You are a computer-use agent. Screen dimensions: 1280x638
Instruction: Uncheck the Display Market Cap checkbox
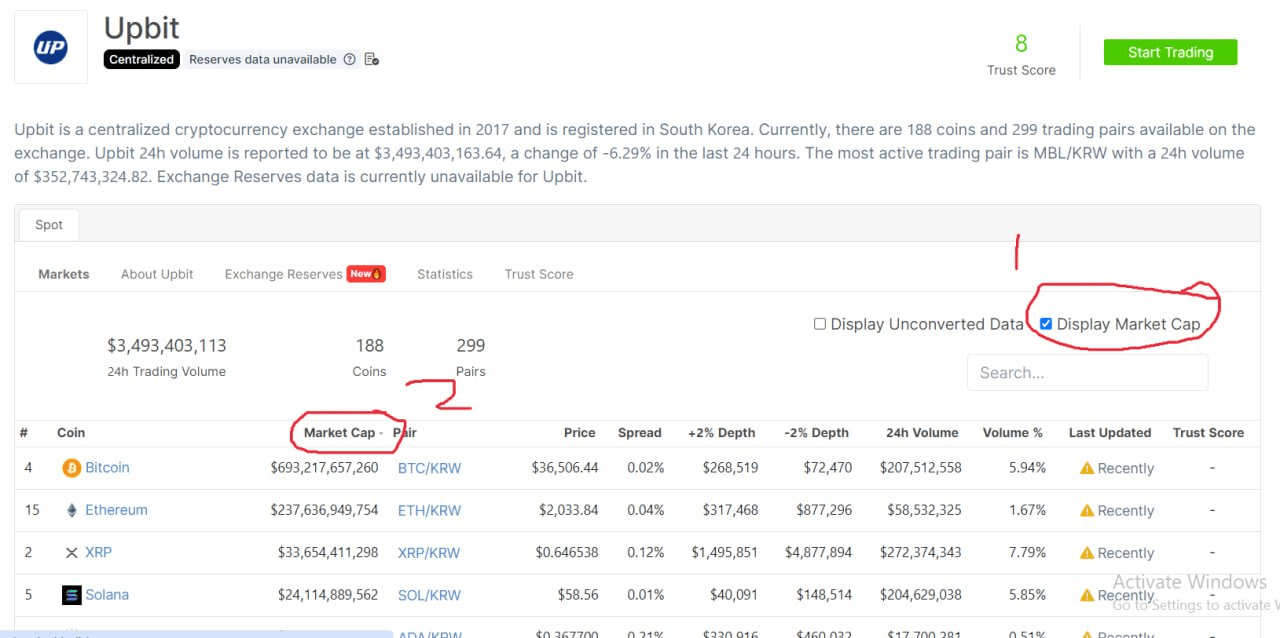(x=1046, y=324)
